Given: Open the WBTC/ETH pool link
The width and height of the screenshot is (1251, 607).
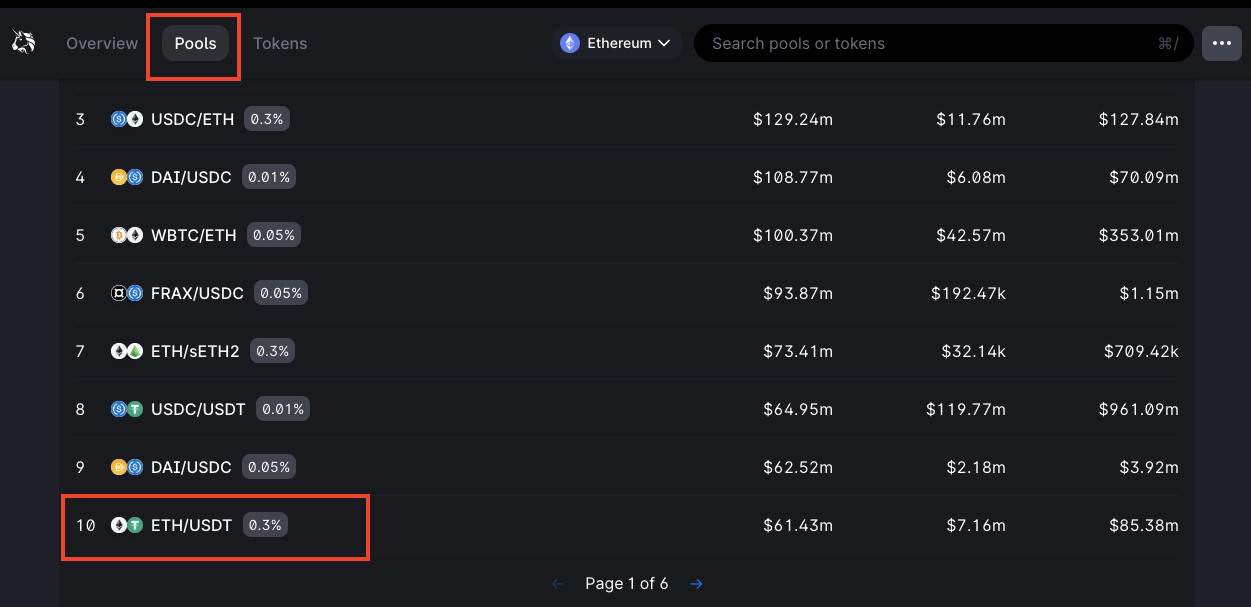Looking at the screenshot, I should tap(194, 235).
